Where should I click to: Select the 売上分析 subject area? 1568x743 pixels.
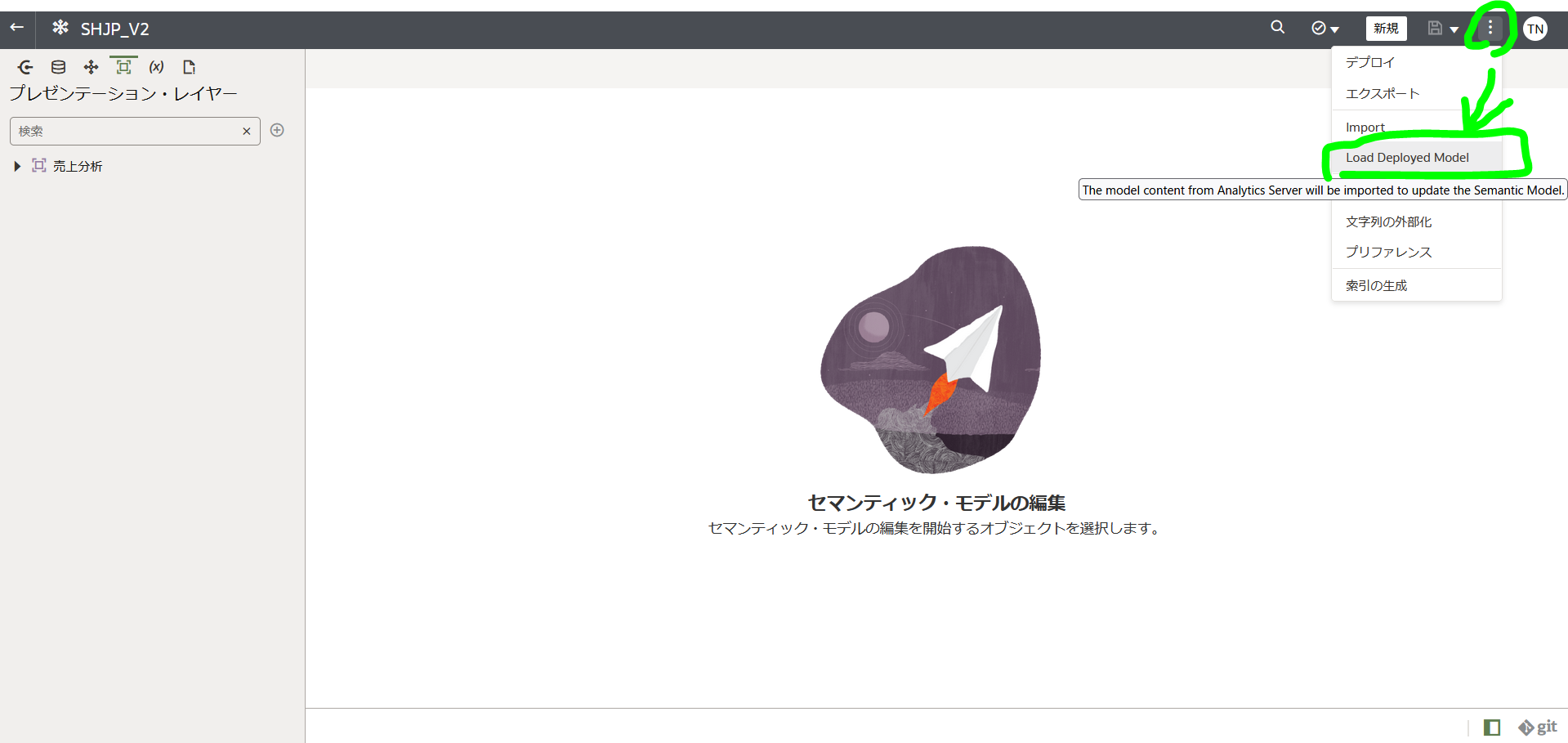(78, 166)
